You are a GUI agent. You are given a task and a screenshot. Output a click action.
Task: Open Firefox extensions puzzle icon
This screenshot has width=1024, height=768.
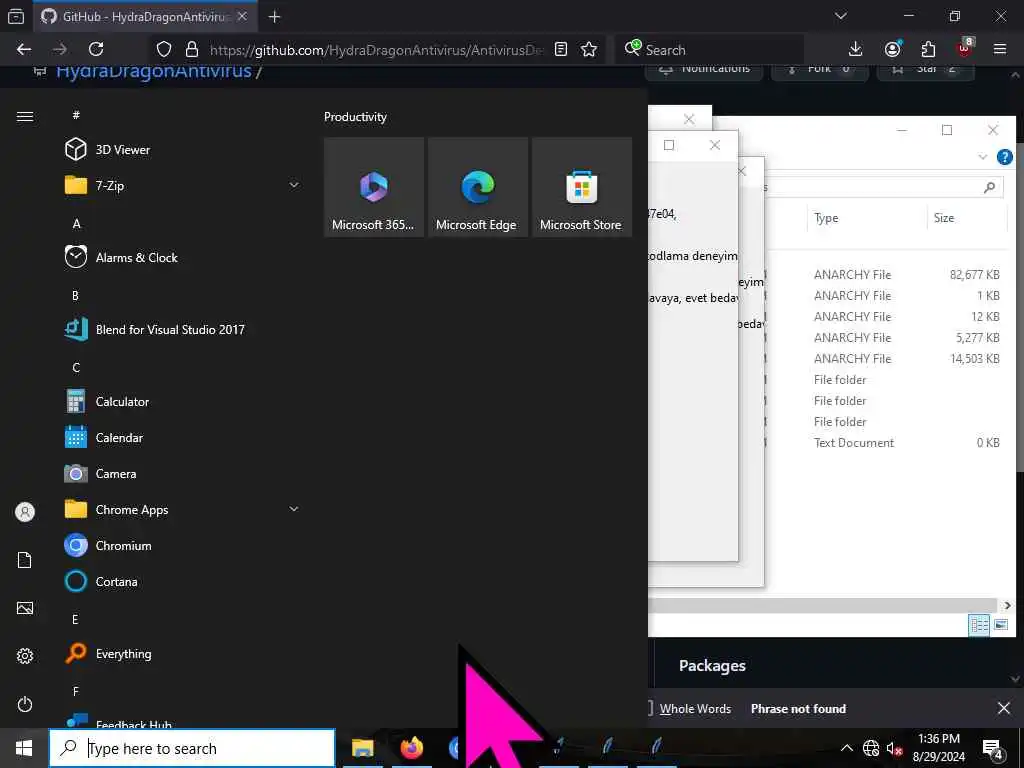[x=928, y=49]
